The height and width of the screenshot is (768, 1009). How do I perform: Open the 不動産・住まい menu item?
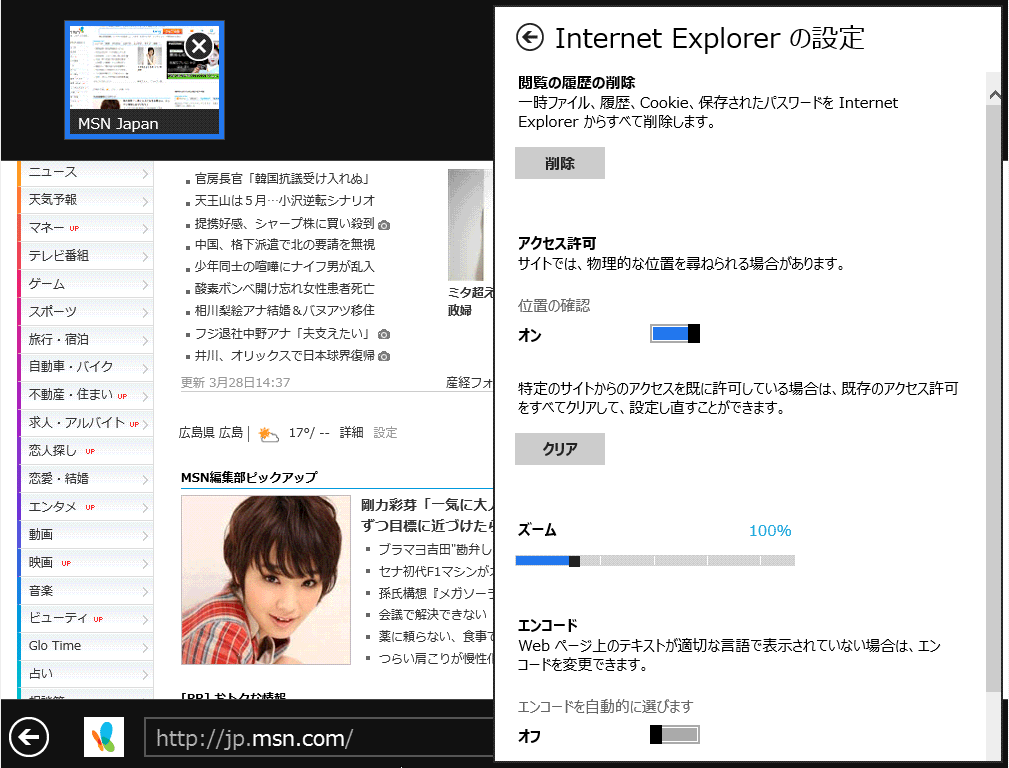(x=86, y=395)
